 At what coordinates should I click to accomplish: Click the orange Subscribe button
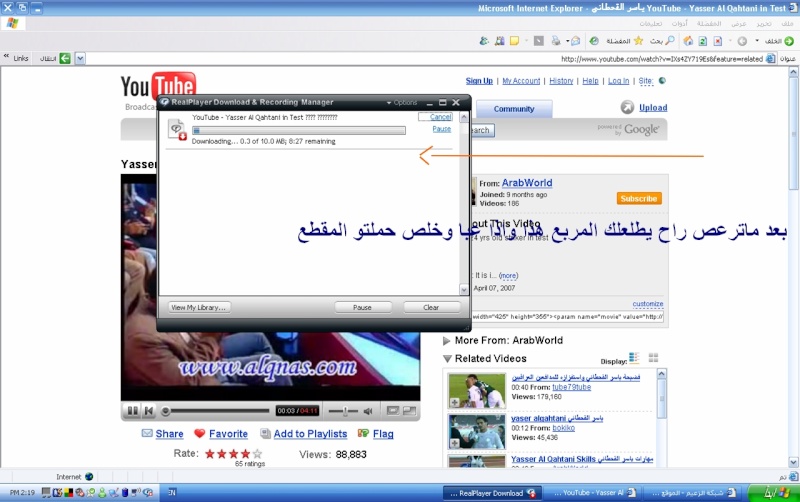(639, 198)
